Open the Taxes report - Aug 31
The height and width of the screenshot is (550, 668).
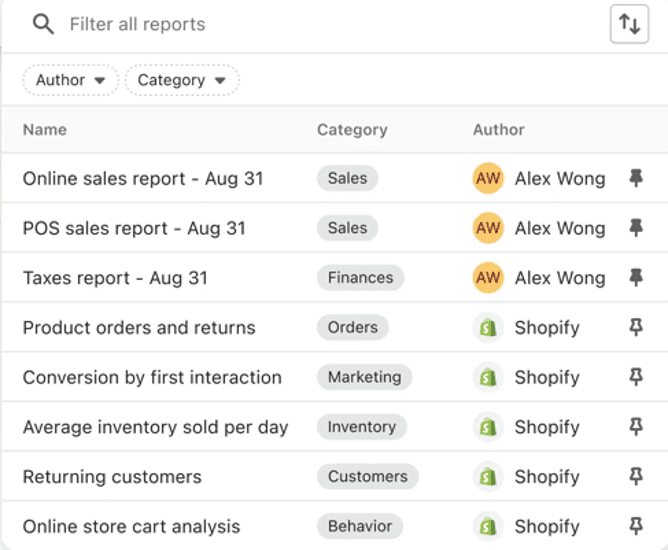coord(115,278)
